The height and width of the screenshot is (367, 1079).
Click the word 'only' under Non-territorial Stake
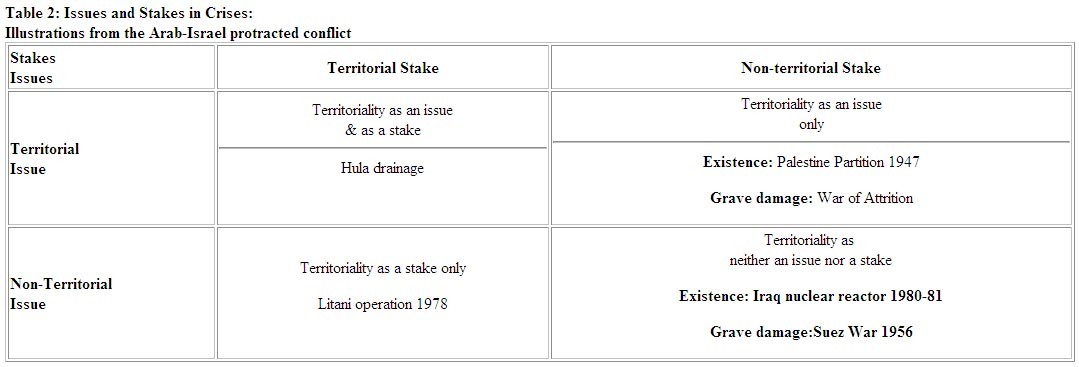click(x=811, y=125)
